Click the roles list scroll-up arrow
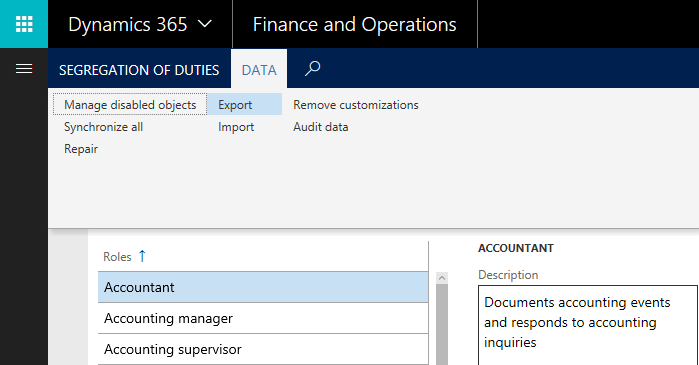 442,278
